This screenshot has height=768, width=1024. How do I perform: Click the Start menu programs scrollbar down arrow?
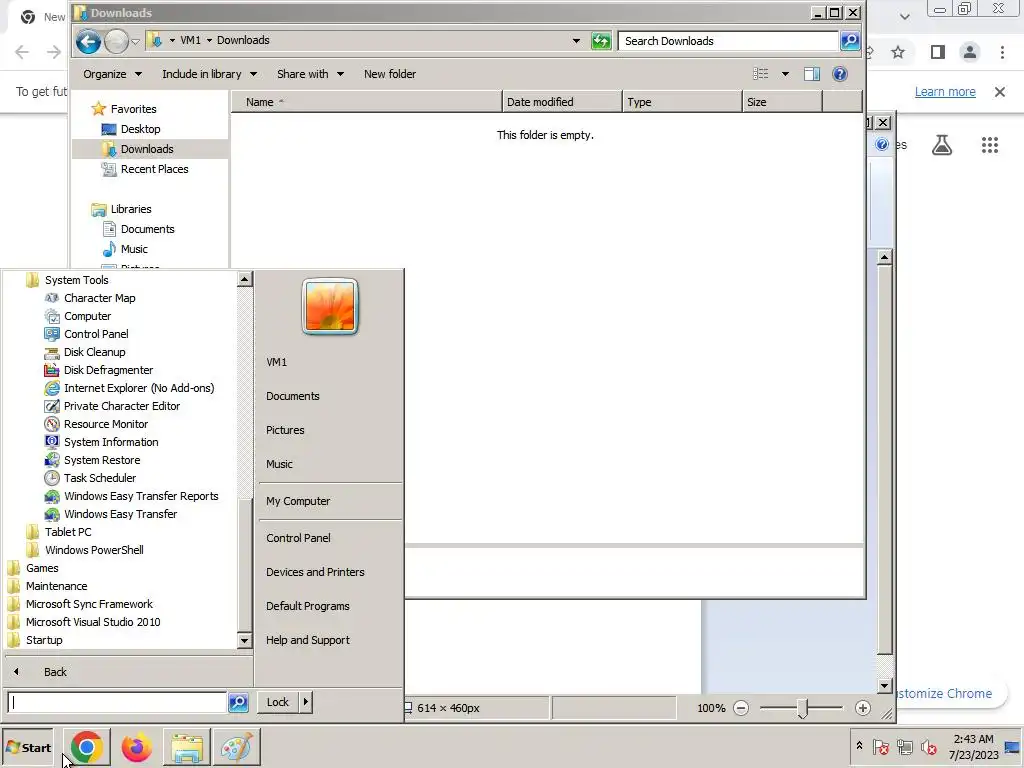(244, 640)
